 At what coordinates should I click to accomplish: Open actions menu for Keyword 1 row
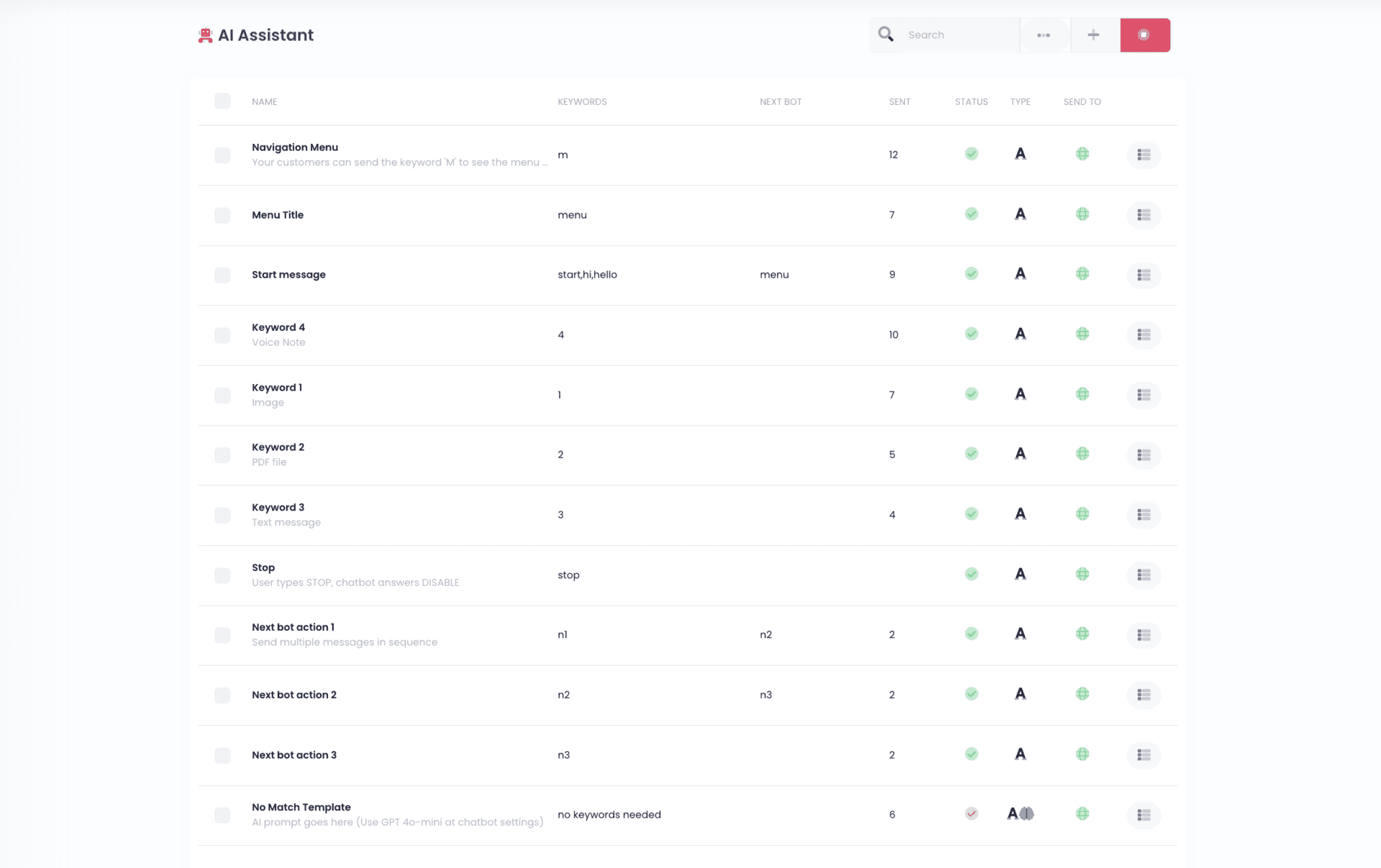(x=1144, y=395)
